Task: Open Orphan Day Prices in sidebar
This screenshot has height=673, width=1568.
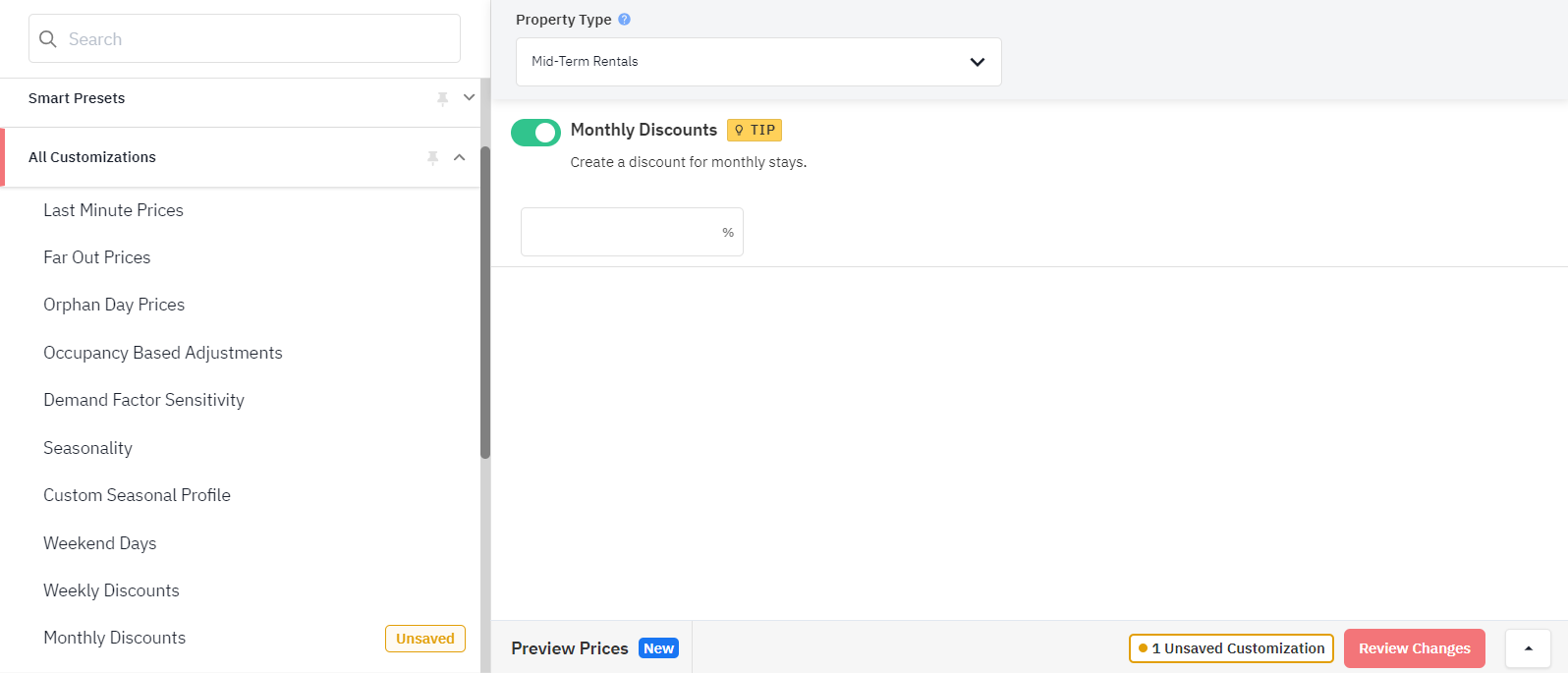Action: 114,305
